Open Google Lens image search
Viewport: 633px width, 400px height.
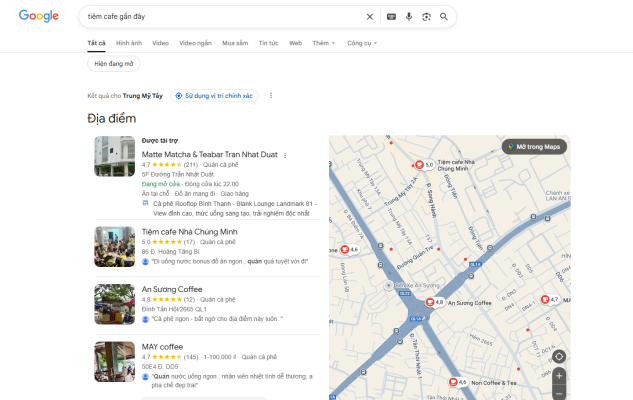[x=426, y=17]
